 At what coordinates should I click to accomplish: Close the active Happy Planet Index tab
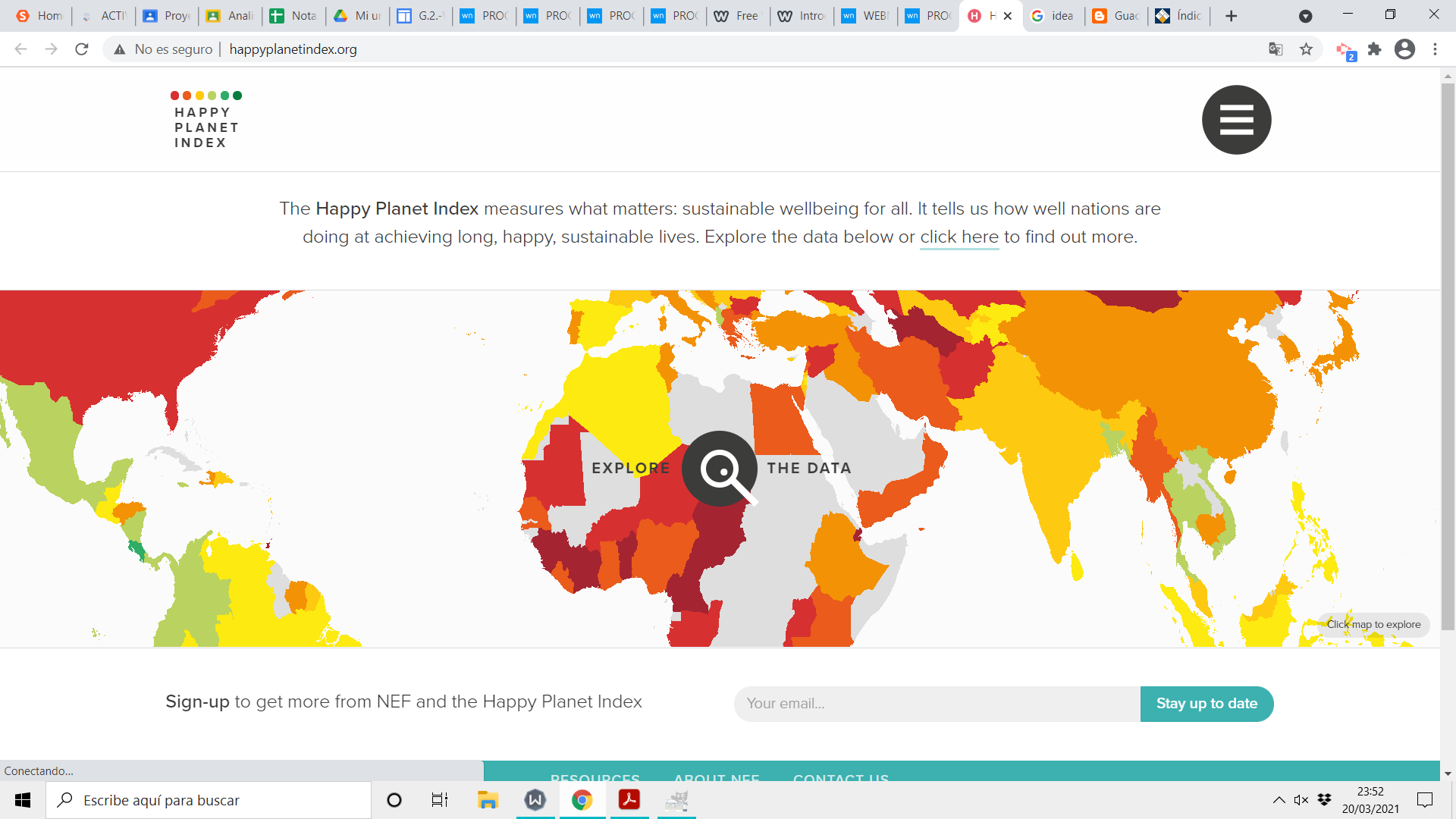(1008, 16)
